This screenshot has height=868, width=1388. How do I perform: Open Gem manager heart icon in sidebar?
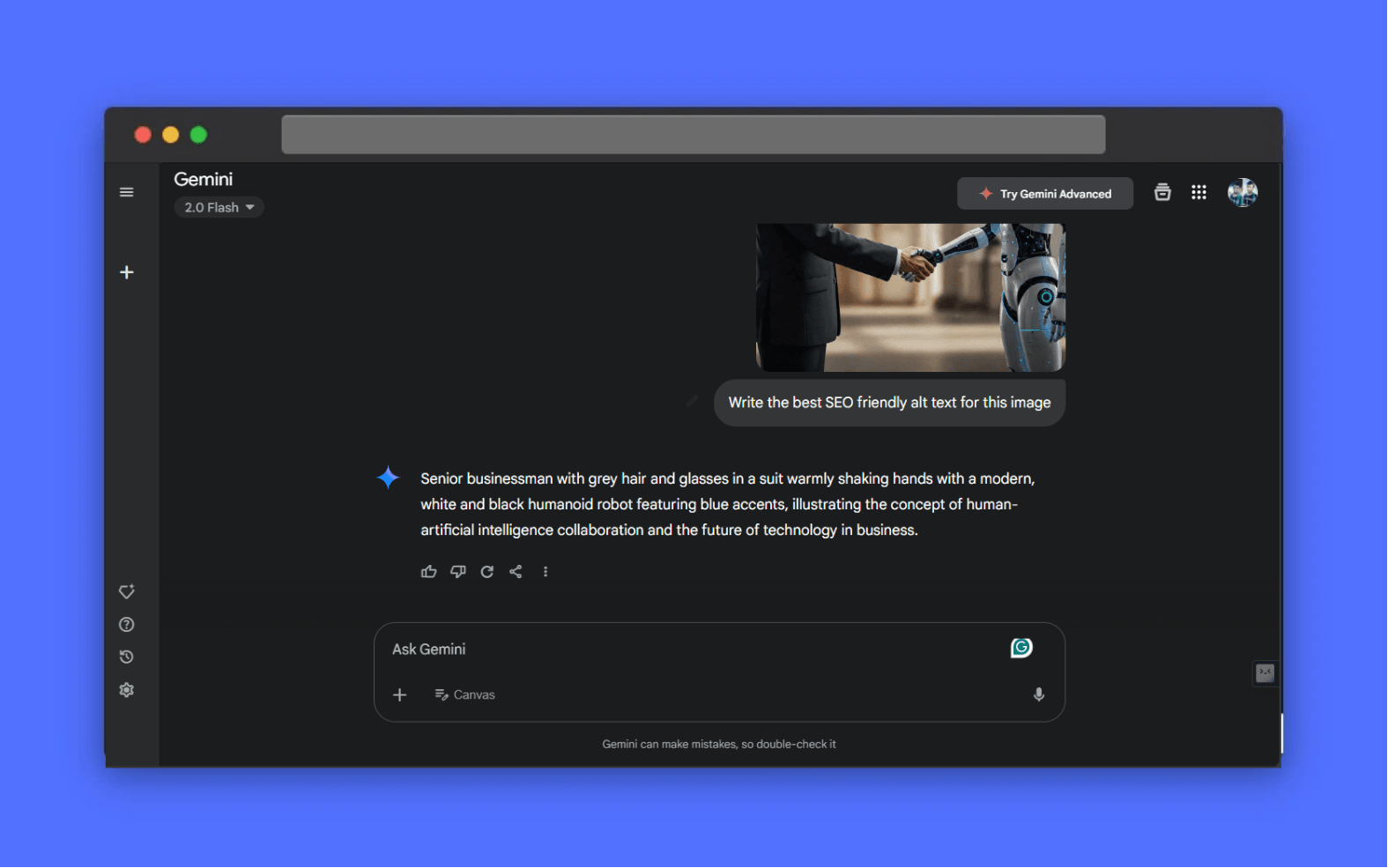(127, 591)
